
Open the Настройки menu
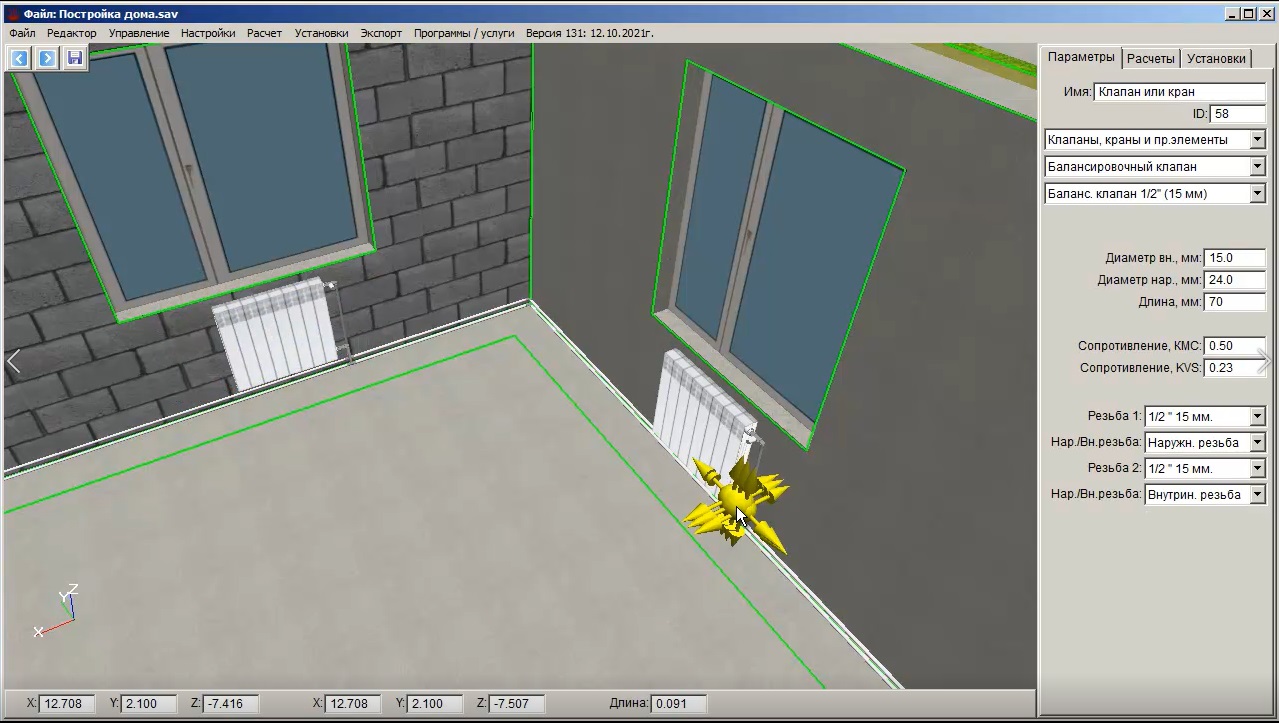208,33
